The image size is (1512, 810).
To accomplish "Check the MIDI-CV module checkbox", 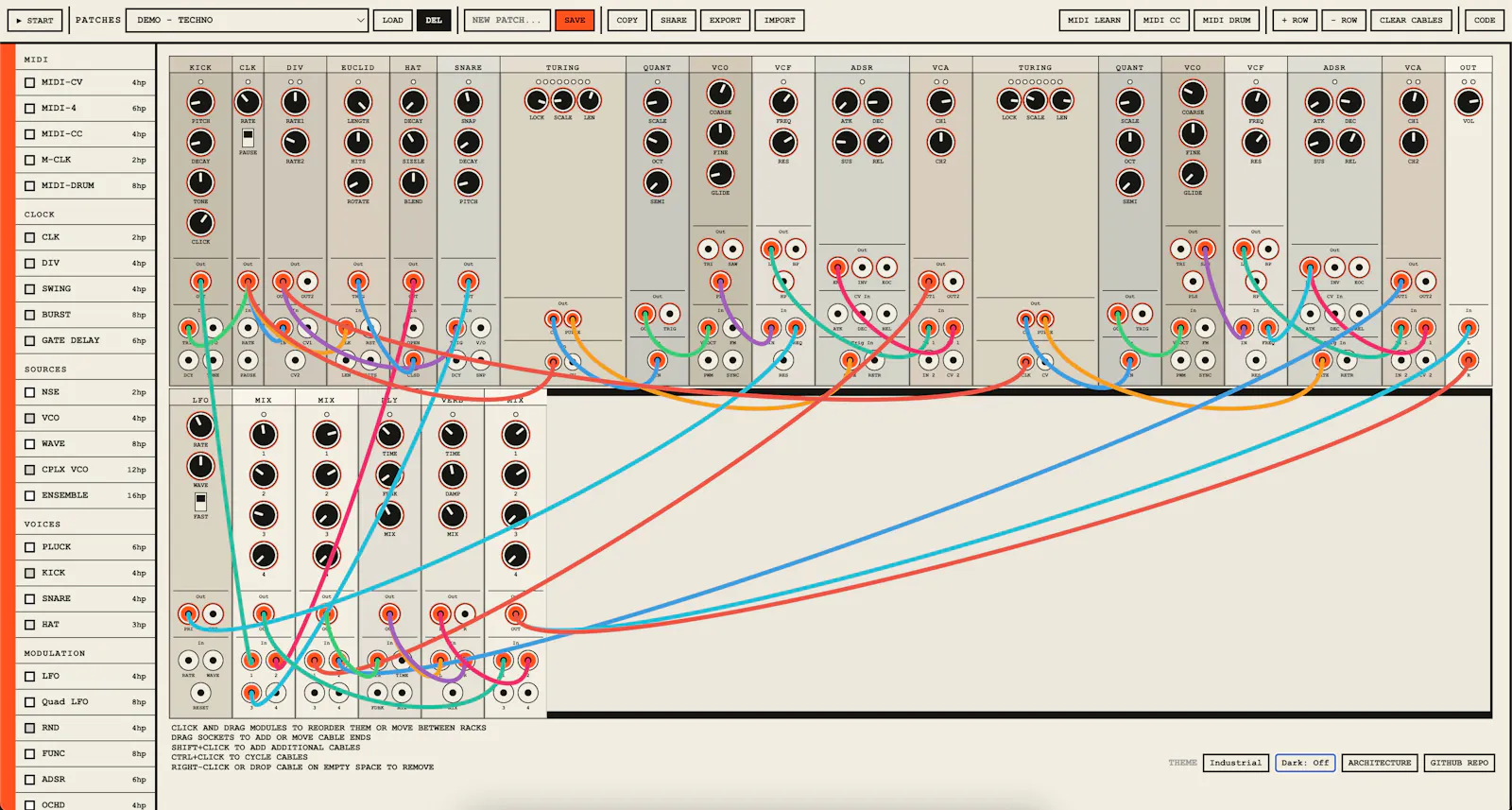I will click(30, 82).
